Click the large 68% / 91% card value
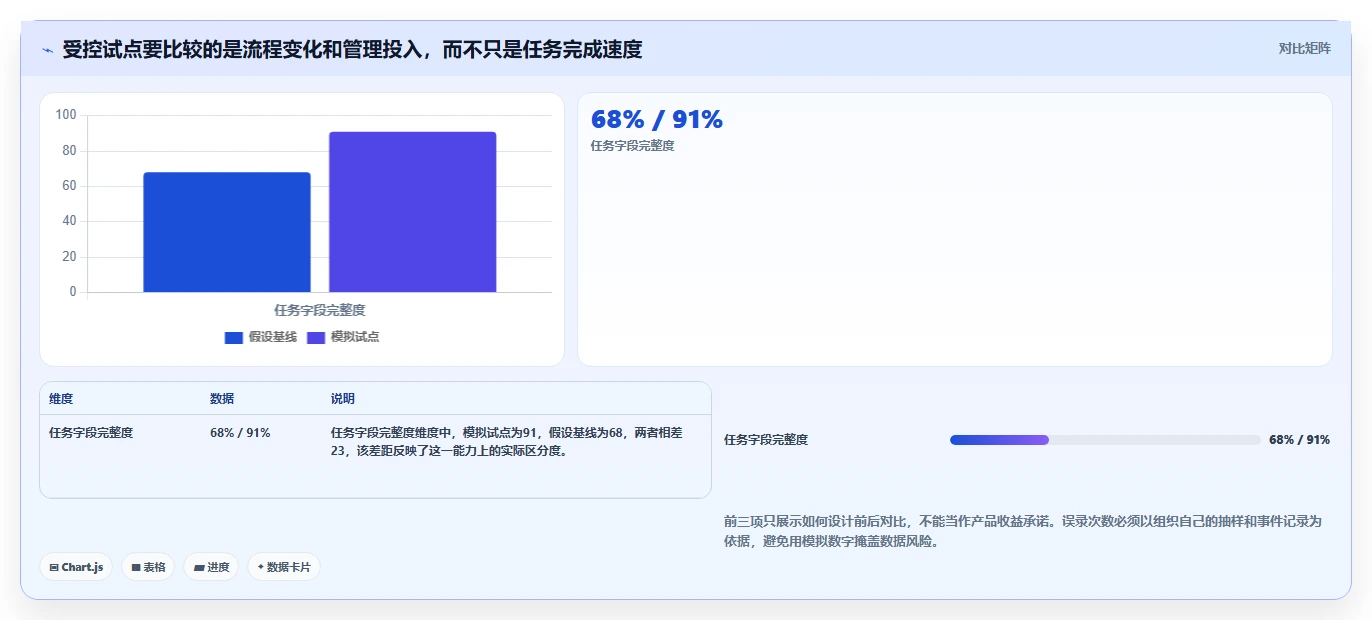The height and width of the screenshot is (620, 1372). (x=657, y=119)
